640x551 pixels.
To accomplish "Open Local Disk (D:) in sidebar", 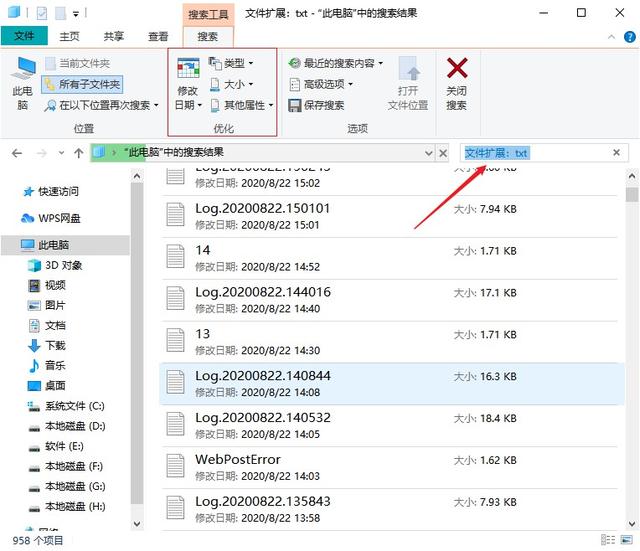I will pyautogui.click(x=67, y=426).
